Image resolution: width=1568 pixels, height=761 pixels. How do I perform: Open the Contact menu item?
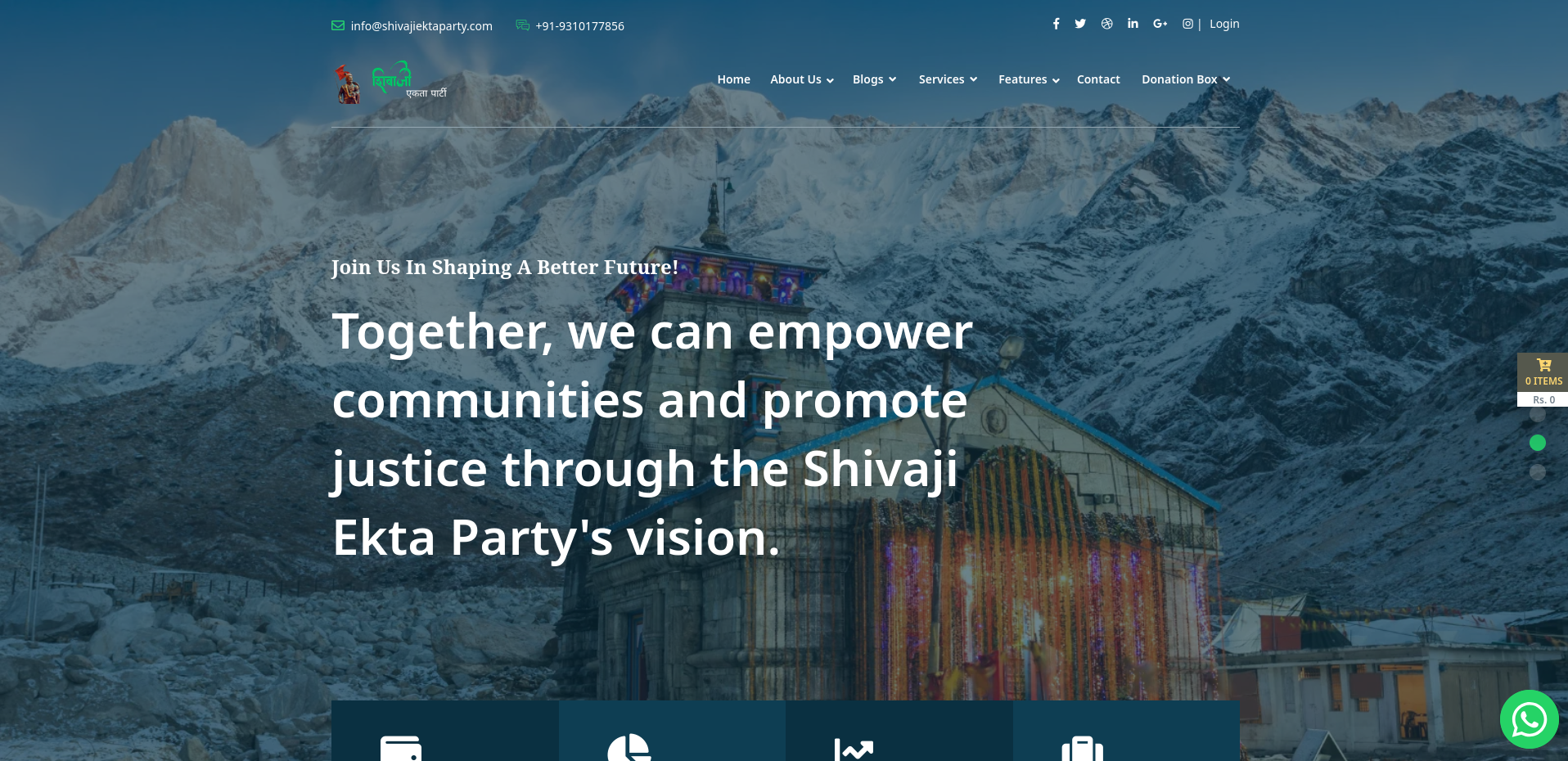(x=1098, y=79)
